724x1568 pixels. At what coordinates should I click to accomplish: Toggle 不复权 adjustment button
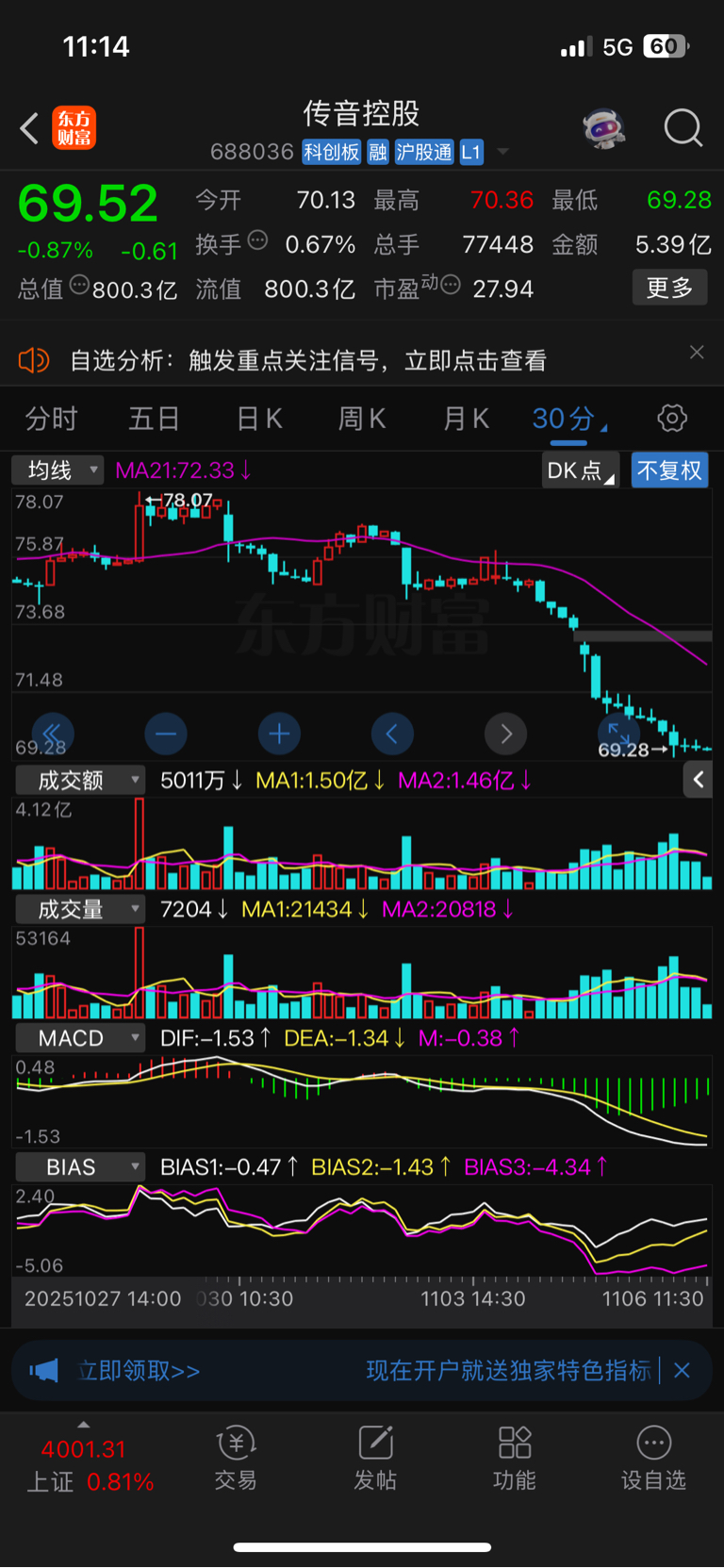point(669,470)
